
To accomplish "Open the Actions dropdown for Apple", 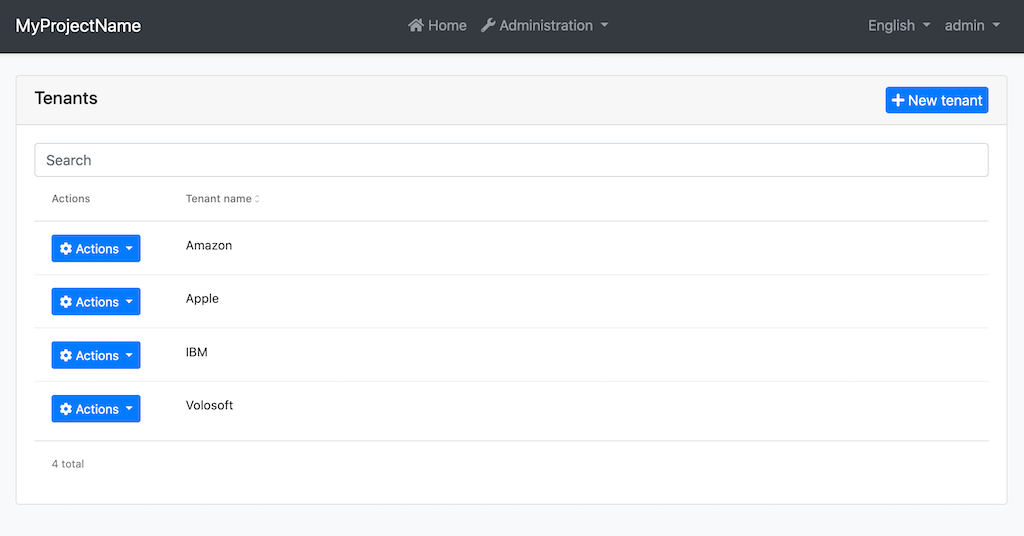I will tap(96, 302).
